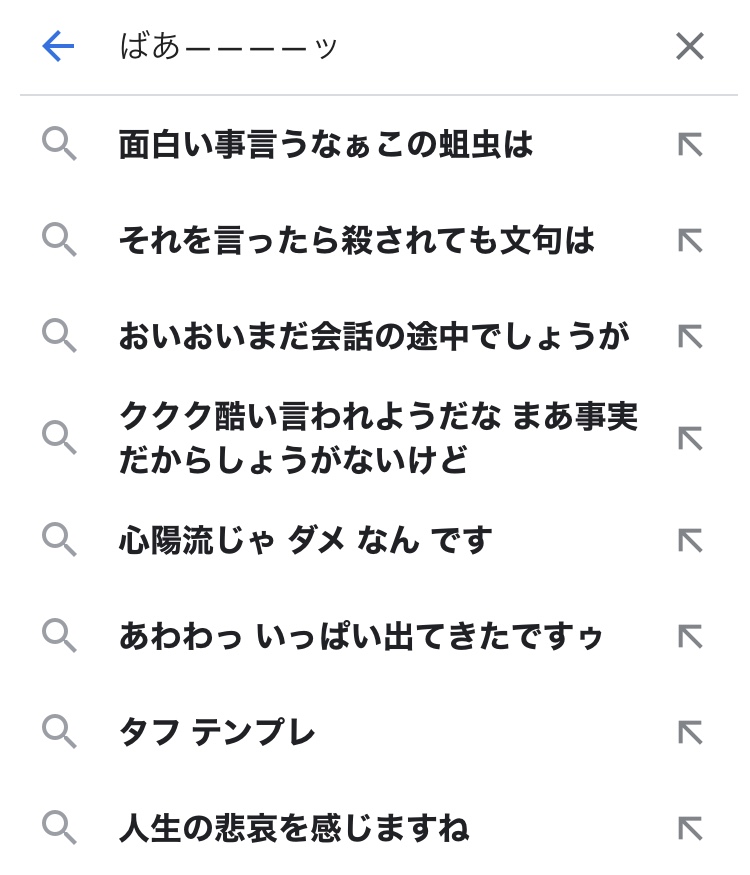The width and height of the screenshot is (750, 875).
Task: Tap the blue back arrow
Action: [59, 46]
